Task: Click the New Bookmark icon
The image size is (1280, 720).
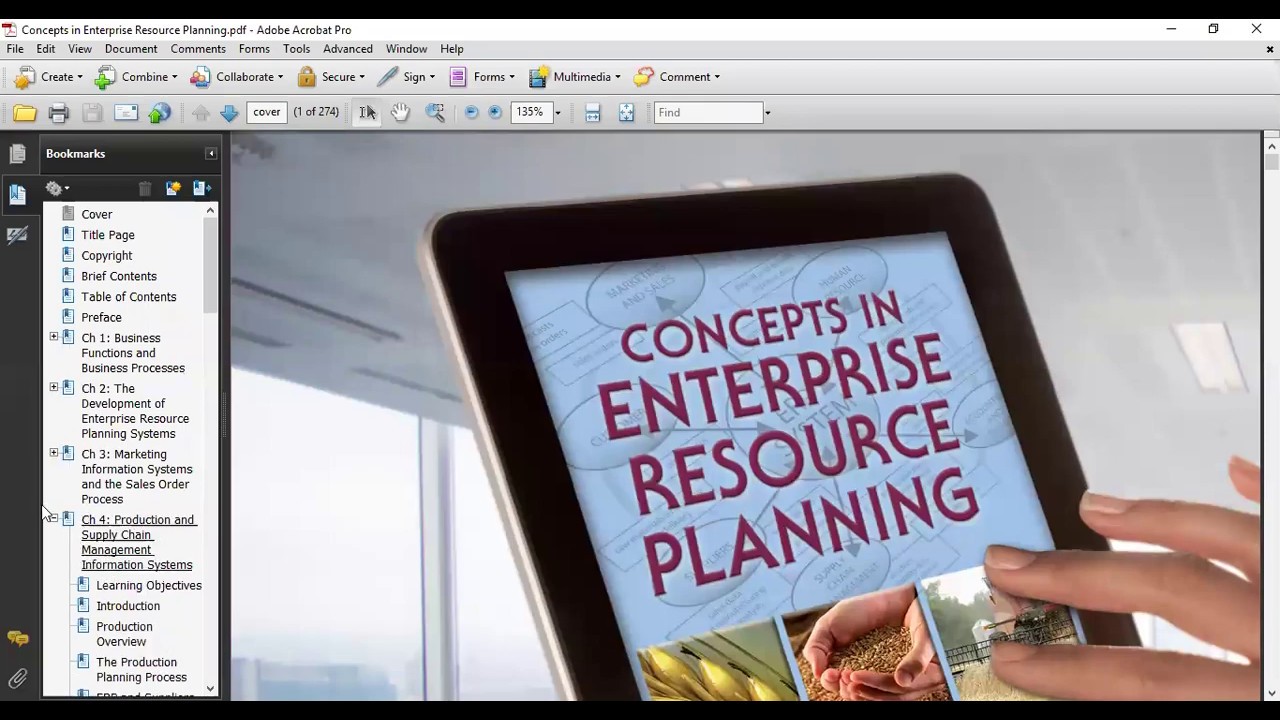Action: pos(173,188)
